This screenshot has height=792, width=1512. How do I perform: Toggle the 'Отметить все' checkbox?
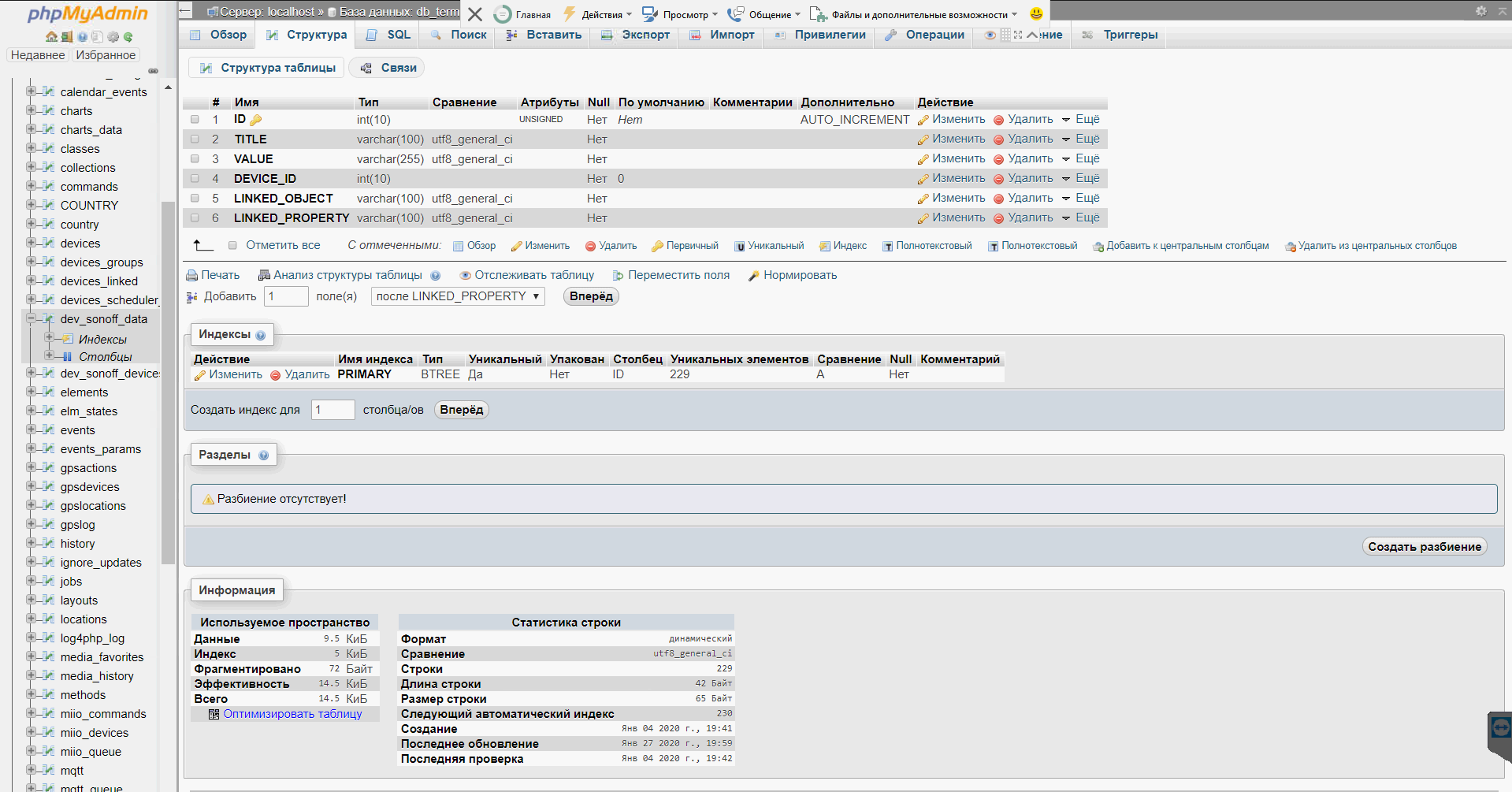[232, 246]
